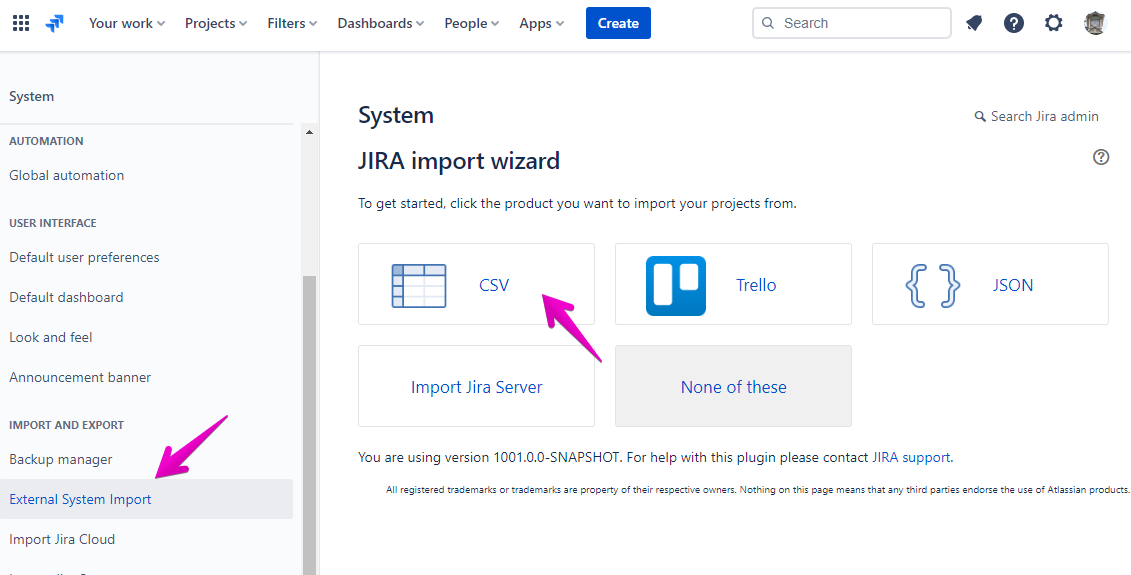Open the help question mark icon in top bar
The image size is (1131, 575).
coord(1014,23)
